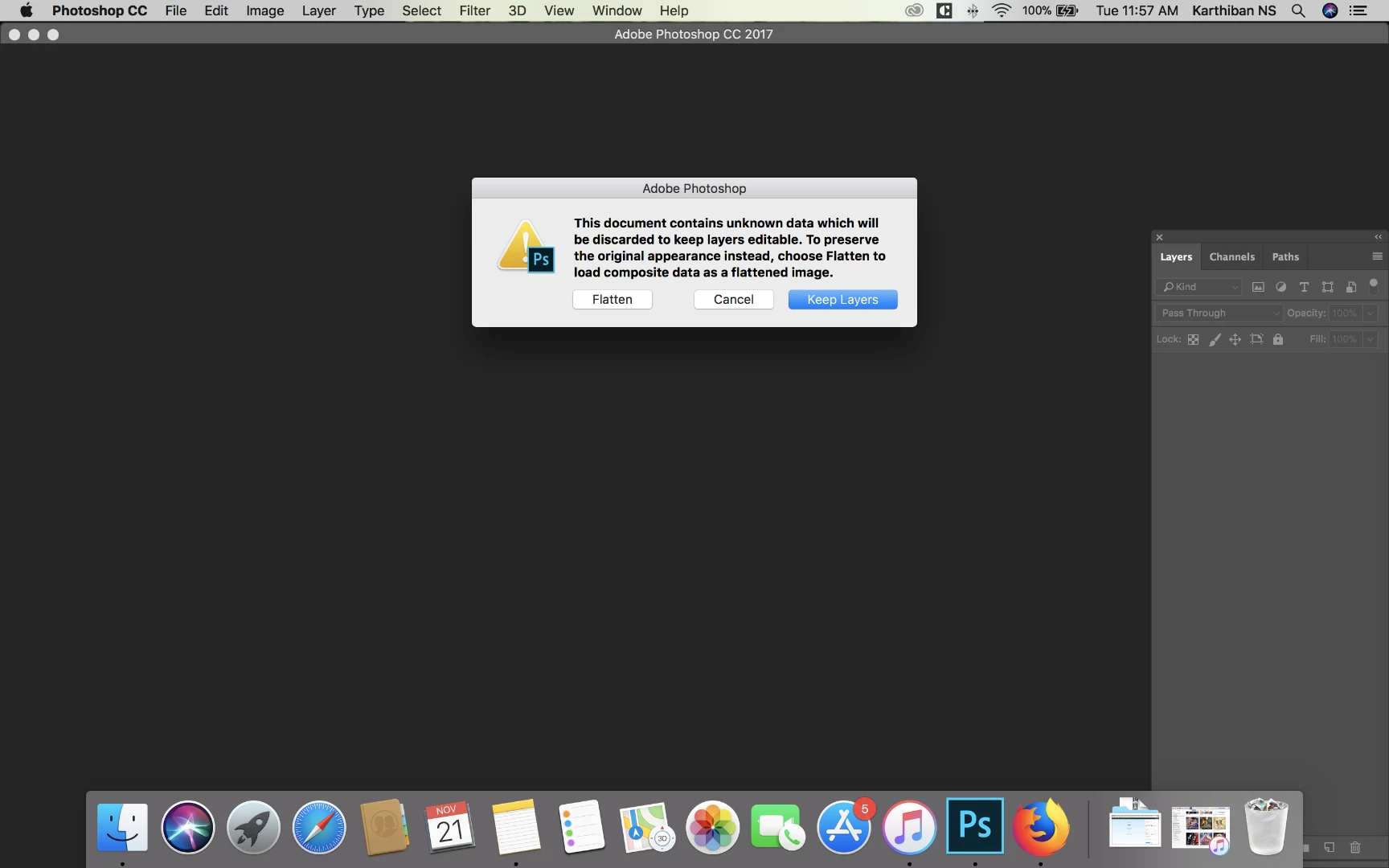Screen dimensions: 1389x868
Task: Open the Layers panel options menu
Action: (1377, 256)
